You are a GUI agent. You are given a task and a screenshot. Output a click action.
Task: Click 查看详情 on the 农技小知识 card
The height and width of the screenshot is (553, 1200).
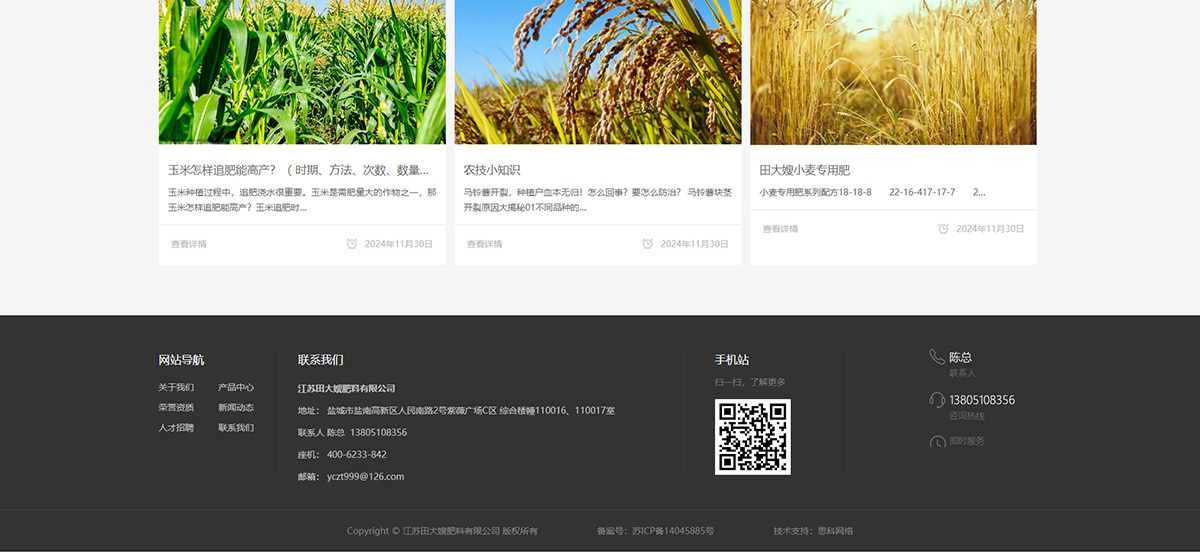[485, 244]
